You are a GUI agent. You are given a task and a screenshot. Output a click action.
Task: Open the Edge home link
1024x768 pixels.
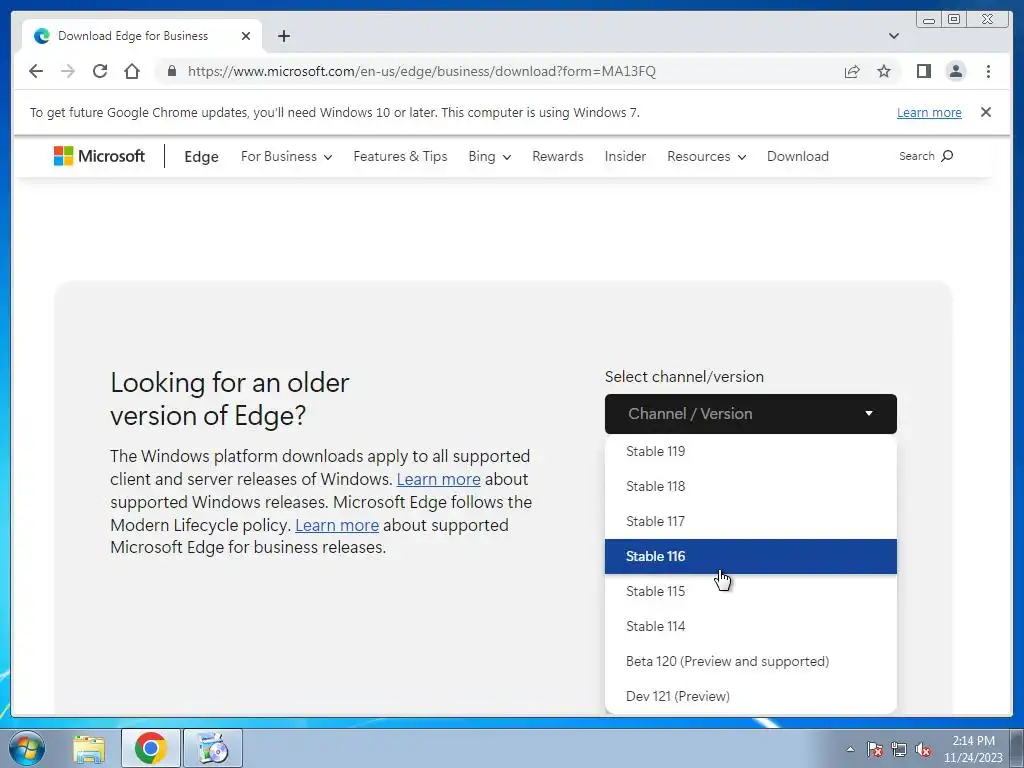pos(201,157)
